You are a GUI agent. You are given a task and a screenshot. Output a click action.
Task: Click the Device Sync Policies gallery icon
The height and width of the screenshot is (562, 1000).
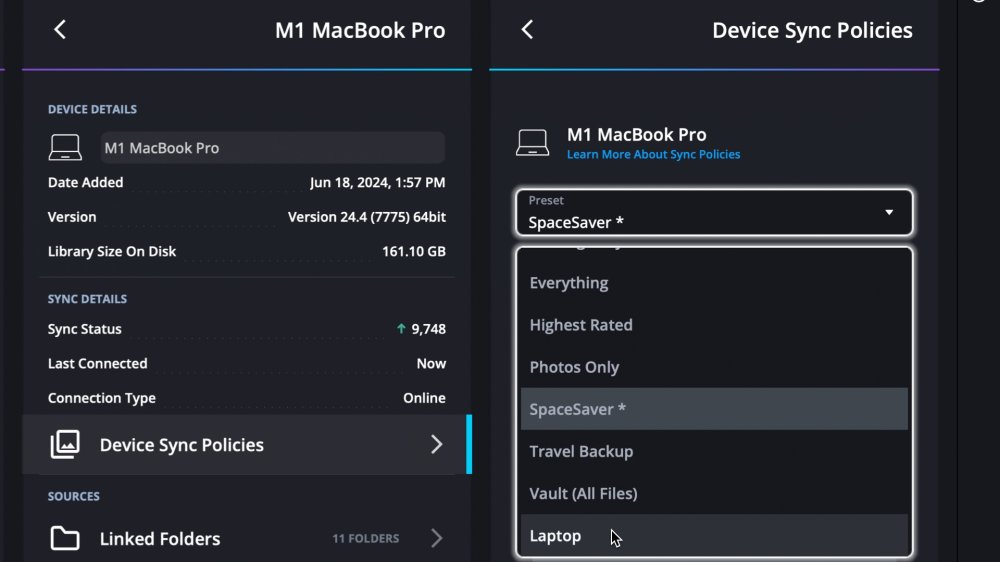click(65, 445)
